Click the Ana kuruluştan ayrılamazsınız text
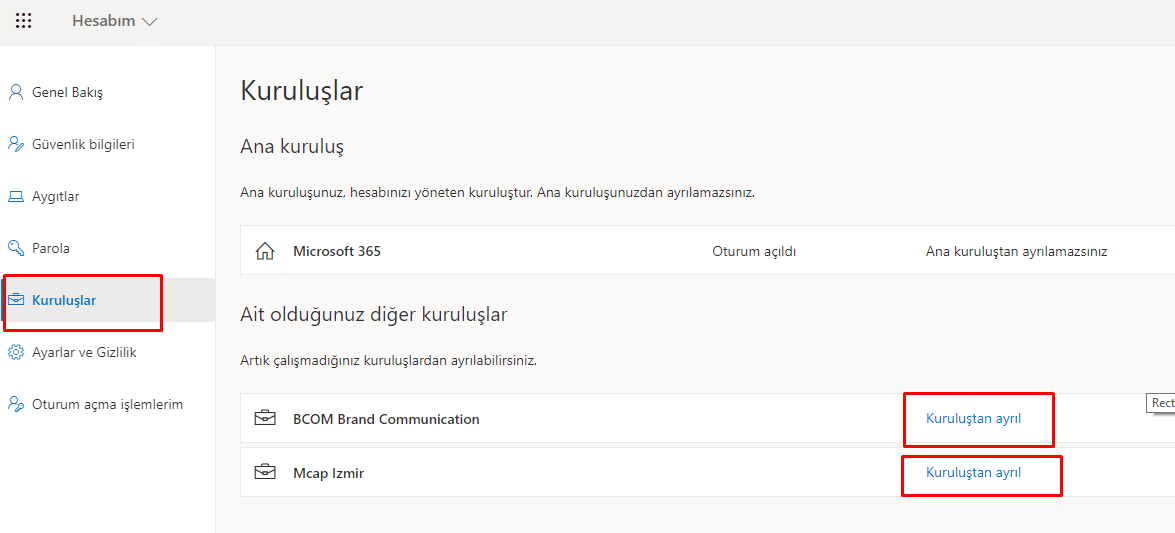 pos(1016,252)
